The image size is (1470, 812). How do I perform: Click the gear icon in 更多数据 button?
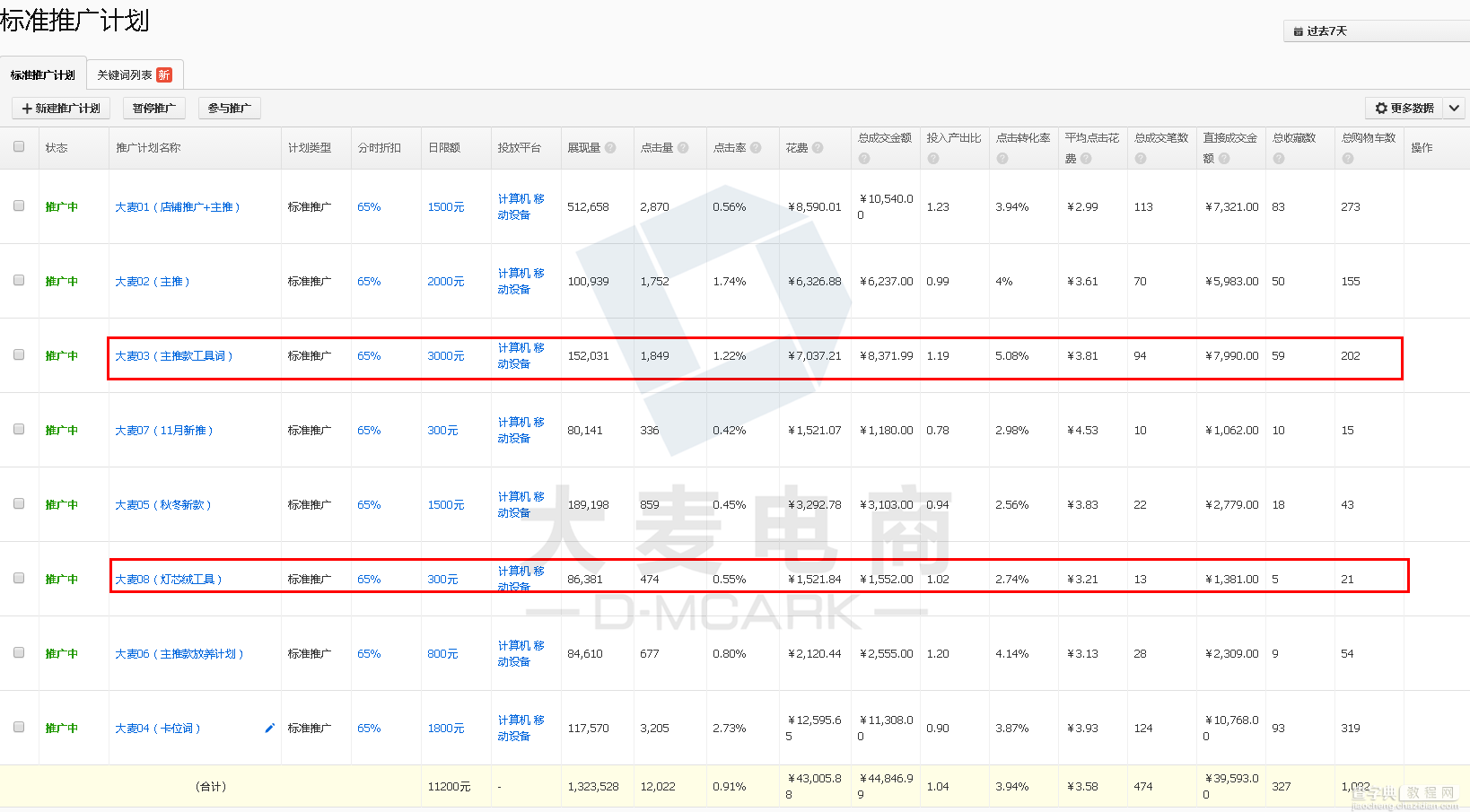pos(1381,109)
